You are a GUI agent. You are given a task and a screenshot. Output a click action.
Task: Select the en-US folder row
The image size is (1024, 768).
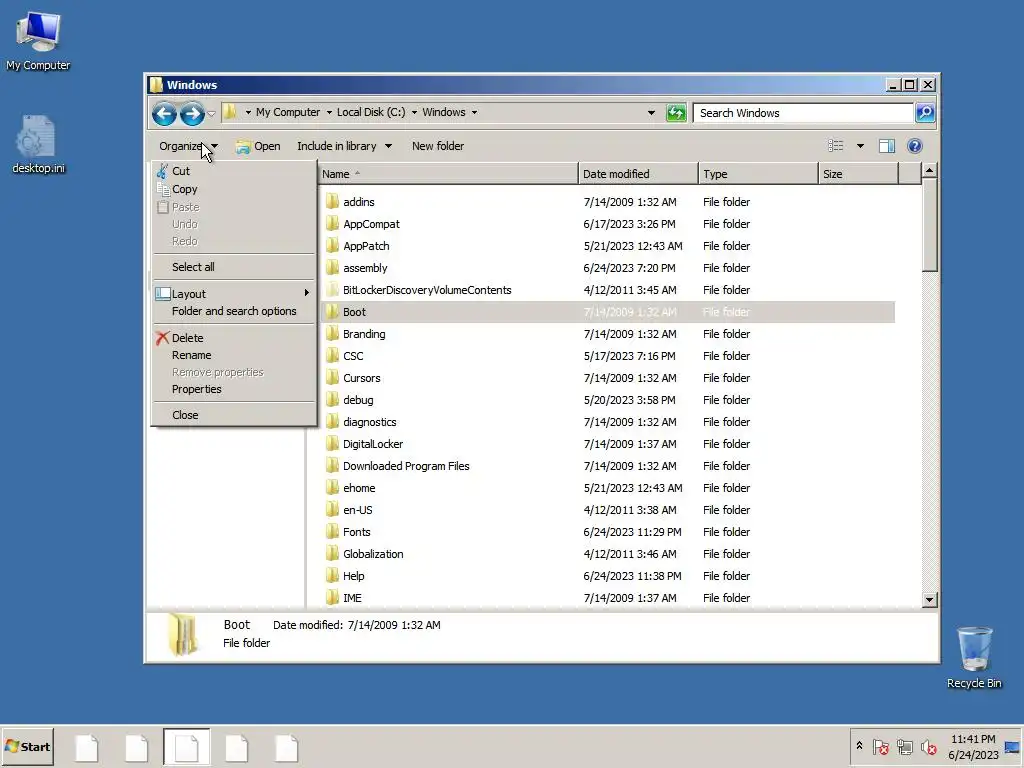coord(608,509)
